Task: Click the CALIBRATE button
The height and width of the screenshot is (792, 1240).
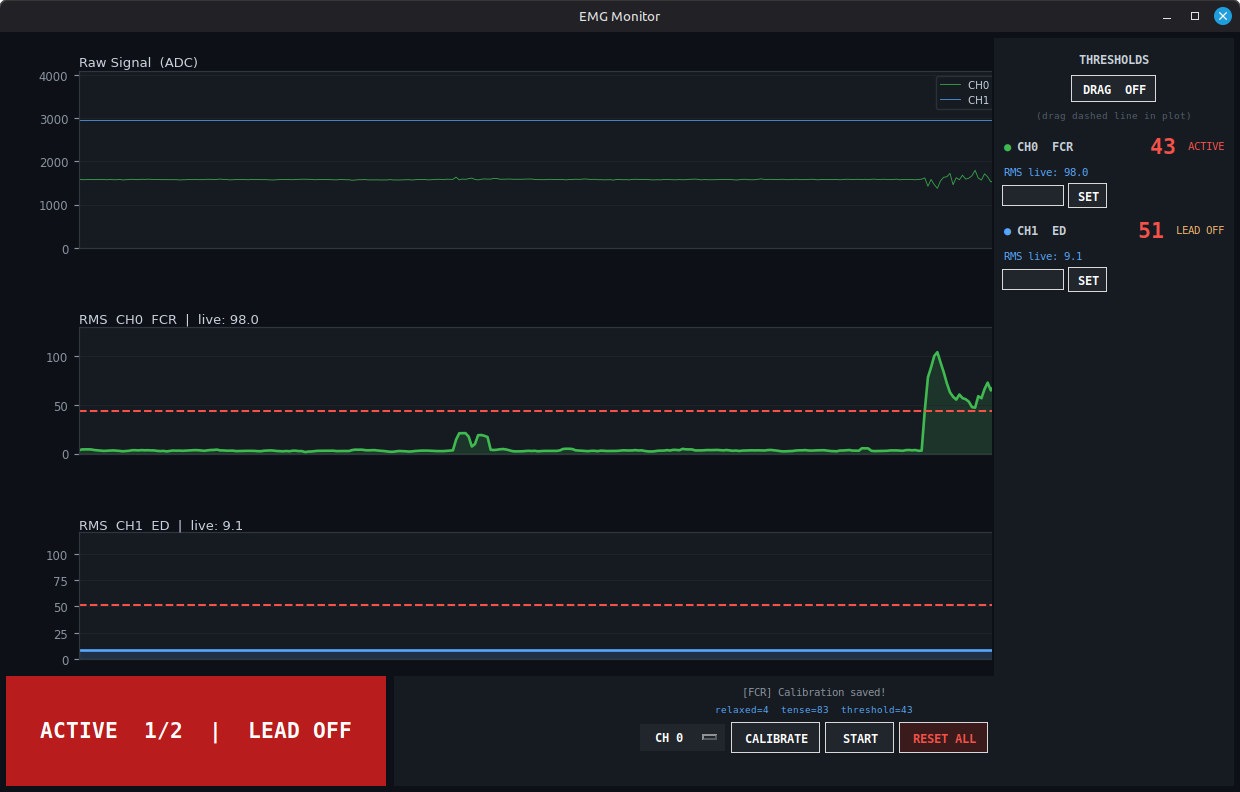Action: click(775, 738)
